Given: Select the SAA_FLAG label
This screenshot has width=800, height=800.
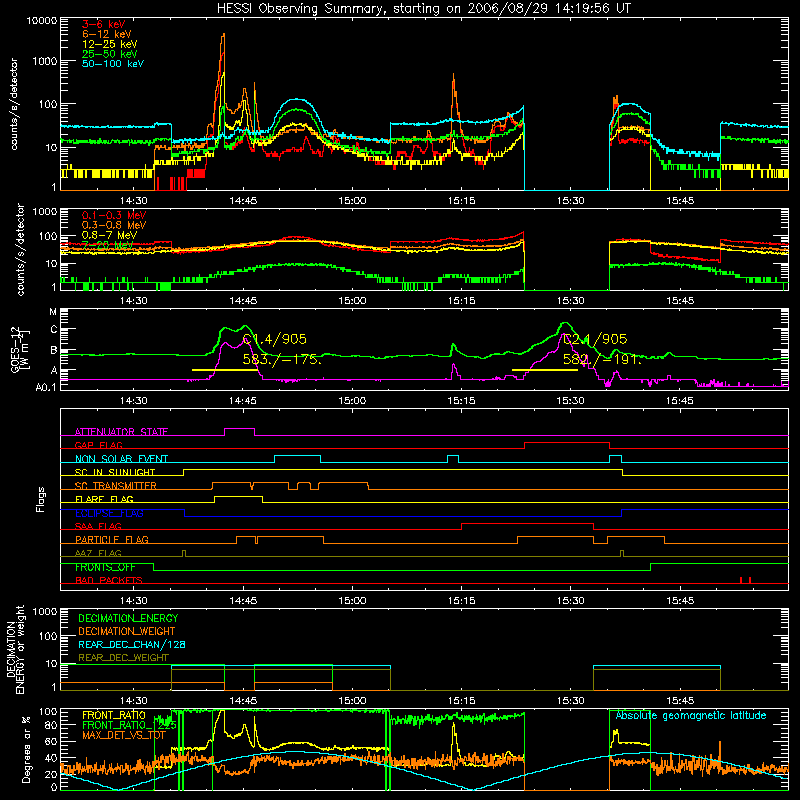Looking at the screenshot, I should point(98,526).
